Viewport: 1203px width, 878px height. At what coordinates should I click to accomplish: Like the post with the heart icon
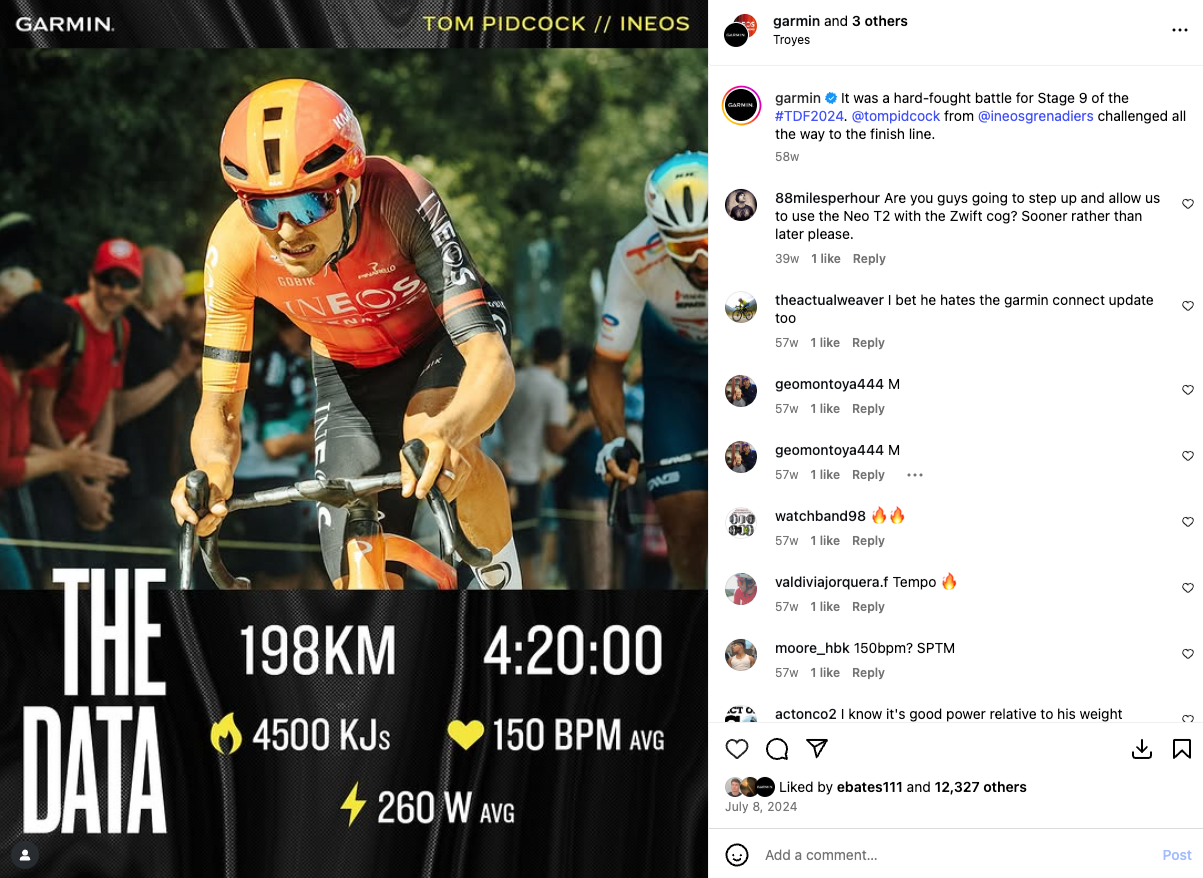[x=737, y=749]
